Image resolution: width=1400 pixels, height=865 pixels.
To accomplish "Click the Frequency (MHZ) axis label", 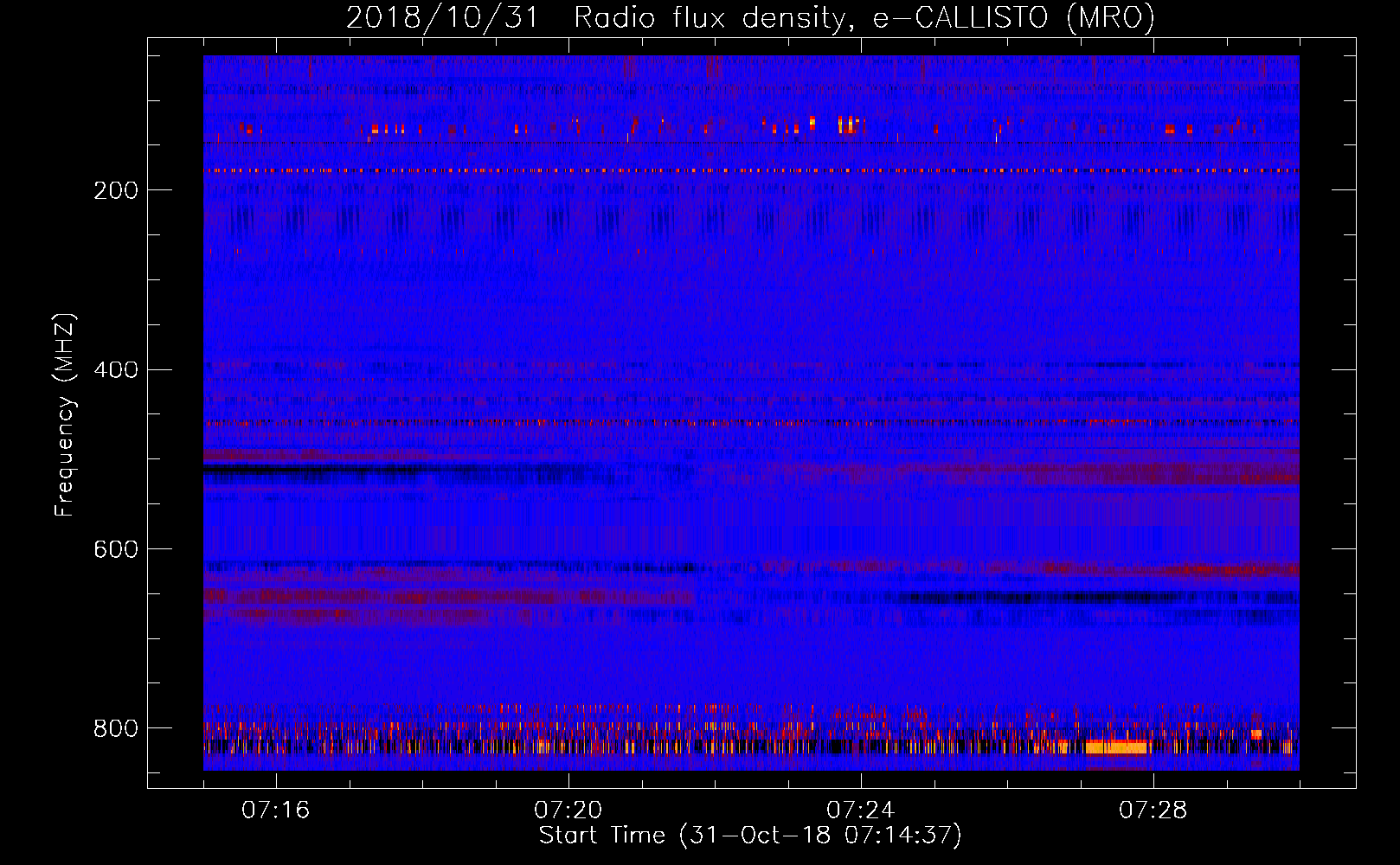I will pos(64,415).
